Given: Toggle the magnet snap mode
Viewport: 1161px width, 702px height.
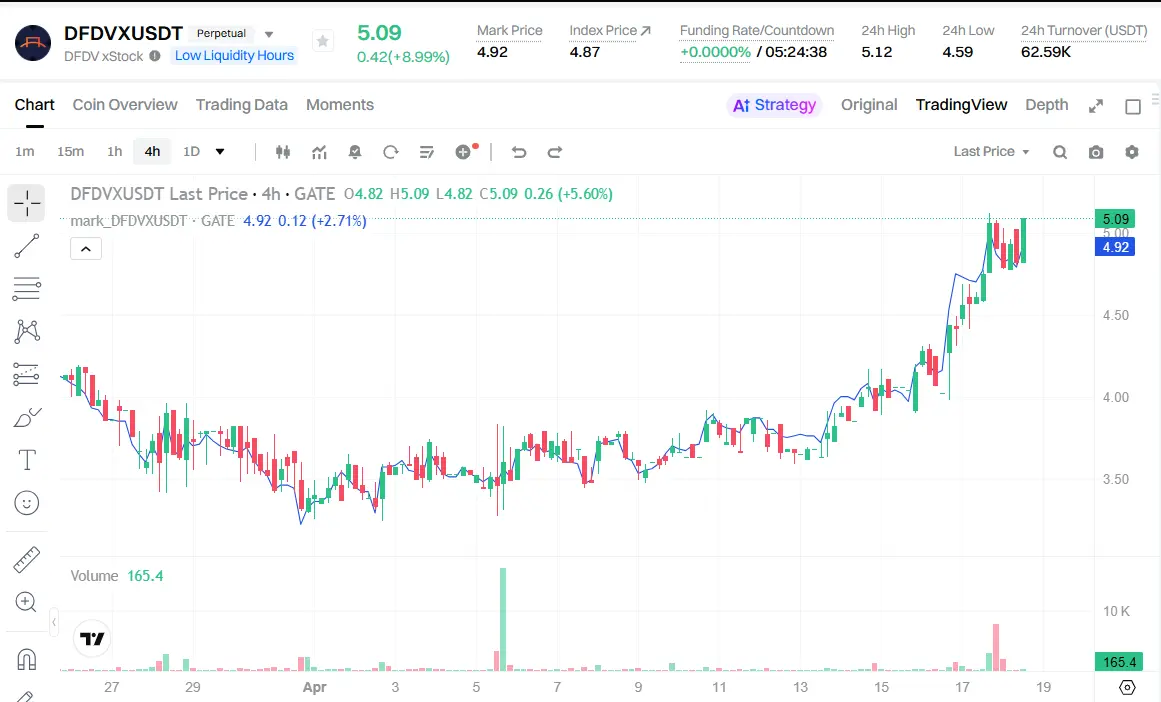Looking at the screenshot, I should click(x=27, y=658).
